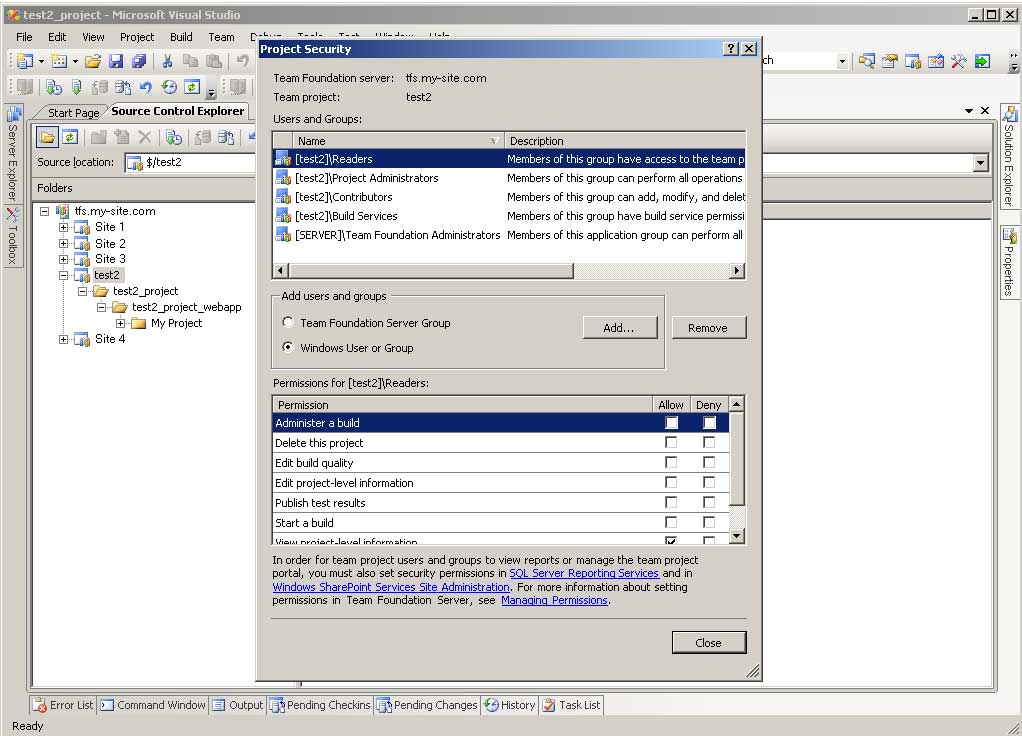
Task: Click Get Latest icon in Source Control Explorer toolbar
Action: [x=173, y=138]
